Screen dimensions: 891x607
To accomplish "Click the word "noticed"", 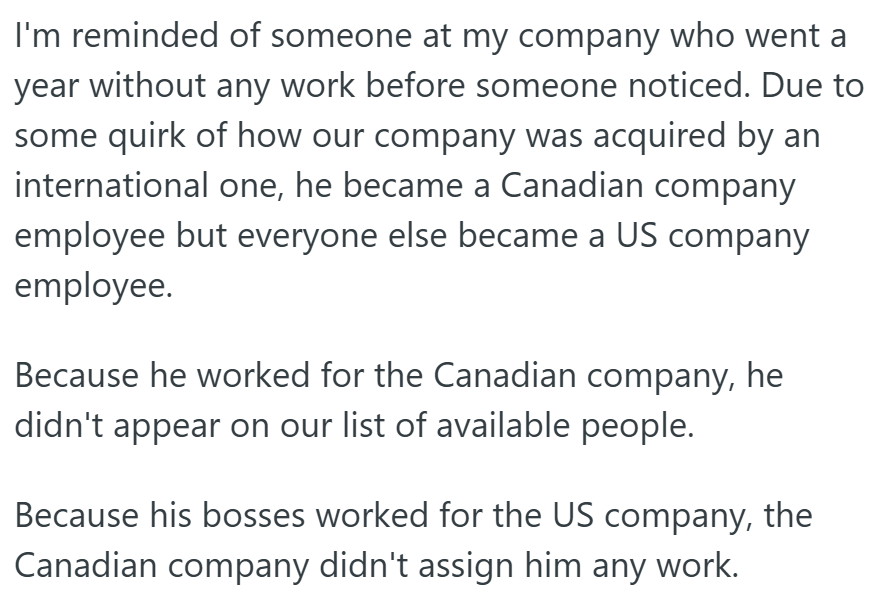I will click(685, 87).
